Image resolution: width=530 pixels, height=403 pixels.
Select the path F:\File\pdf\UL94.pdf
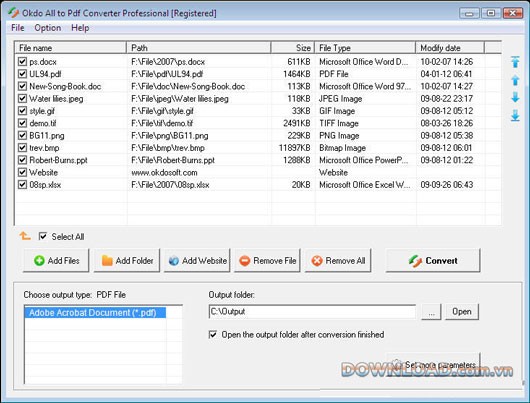click(167, 74)
